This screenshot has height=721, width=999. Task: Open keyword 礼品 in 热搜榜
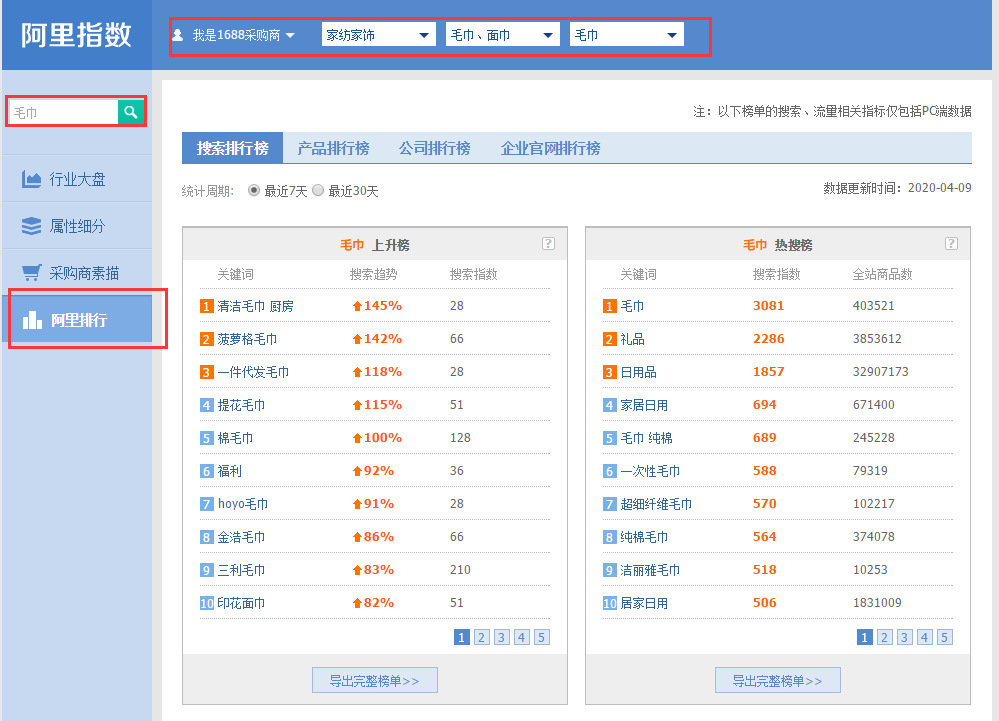coord(633,339)
